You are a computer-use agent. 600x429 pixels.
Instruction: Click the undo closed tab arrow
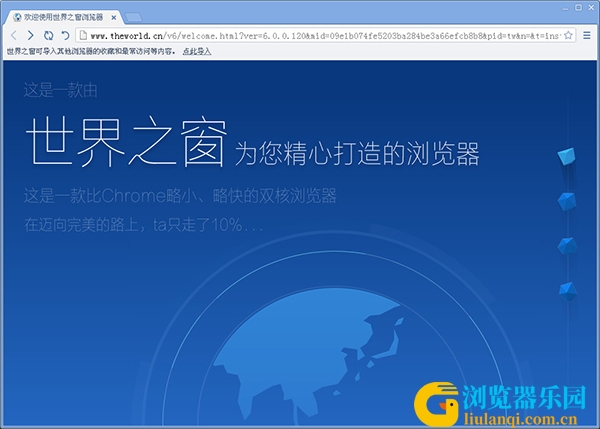click(x=65, y=36)
